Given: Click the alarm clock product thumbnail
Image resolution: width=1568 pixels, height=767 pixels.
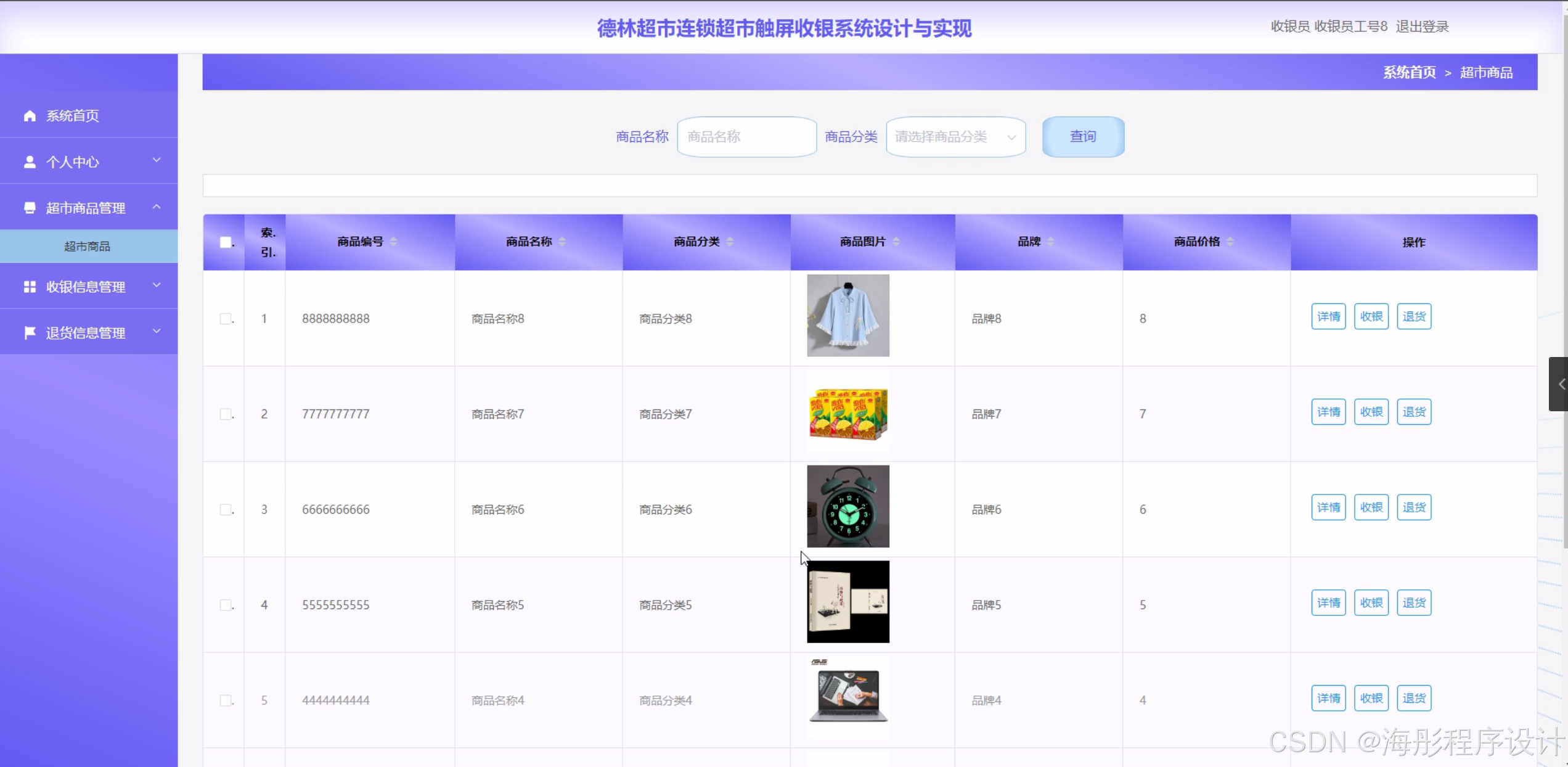Looking at the screenshot, I should click(x=847, y=506).
